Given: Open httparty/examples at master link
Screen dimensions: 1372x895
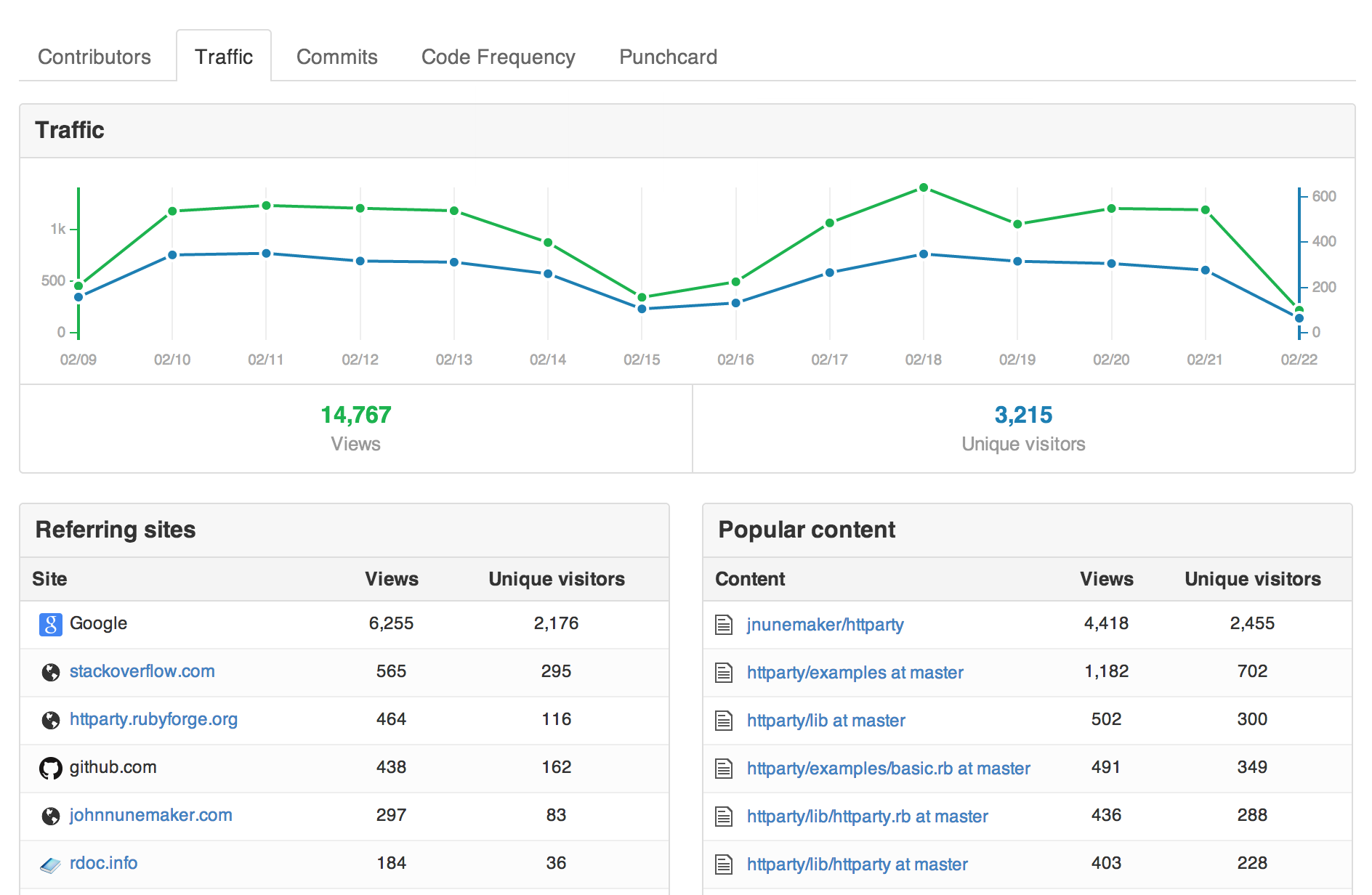Looking at the screenshot, I should pos(855,672).
